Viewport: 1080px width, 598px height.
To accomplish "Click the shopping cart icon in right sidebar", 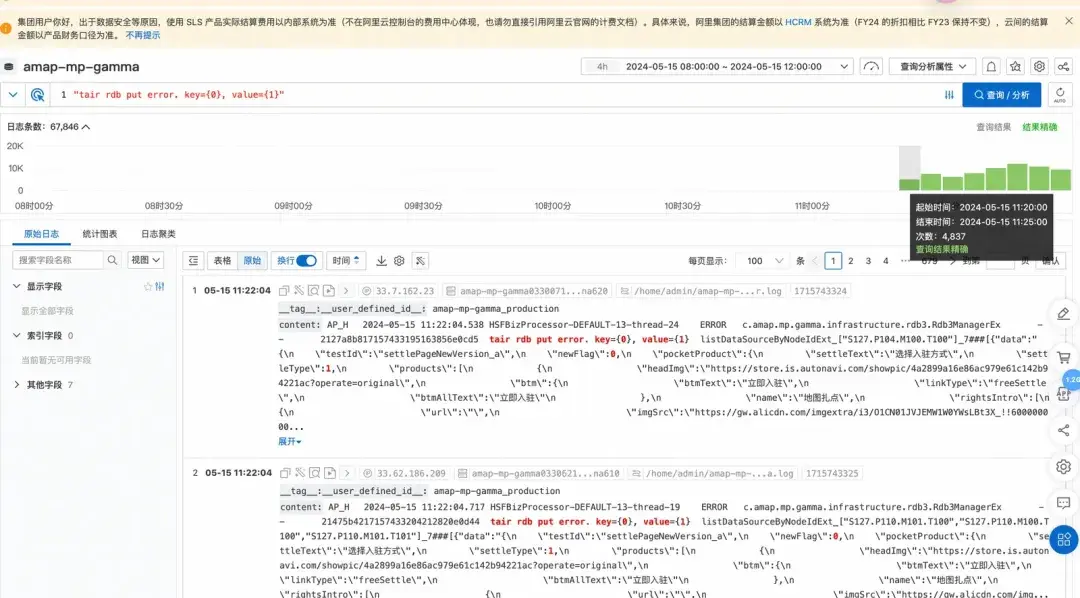I will 1063,358.
